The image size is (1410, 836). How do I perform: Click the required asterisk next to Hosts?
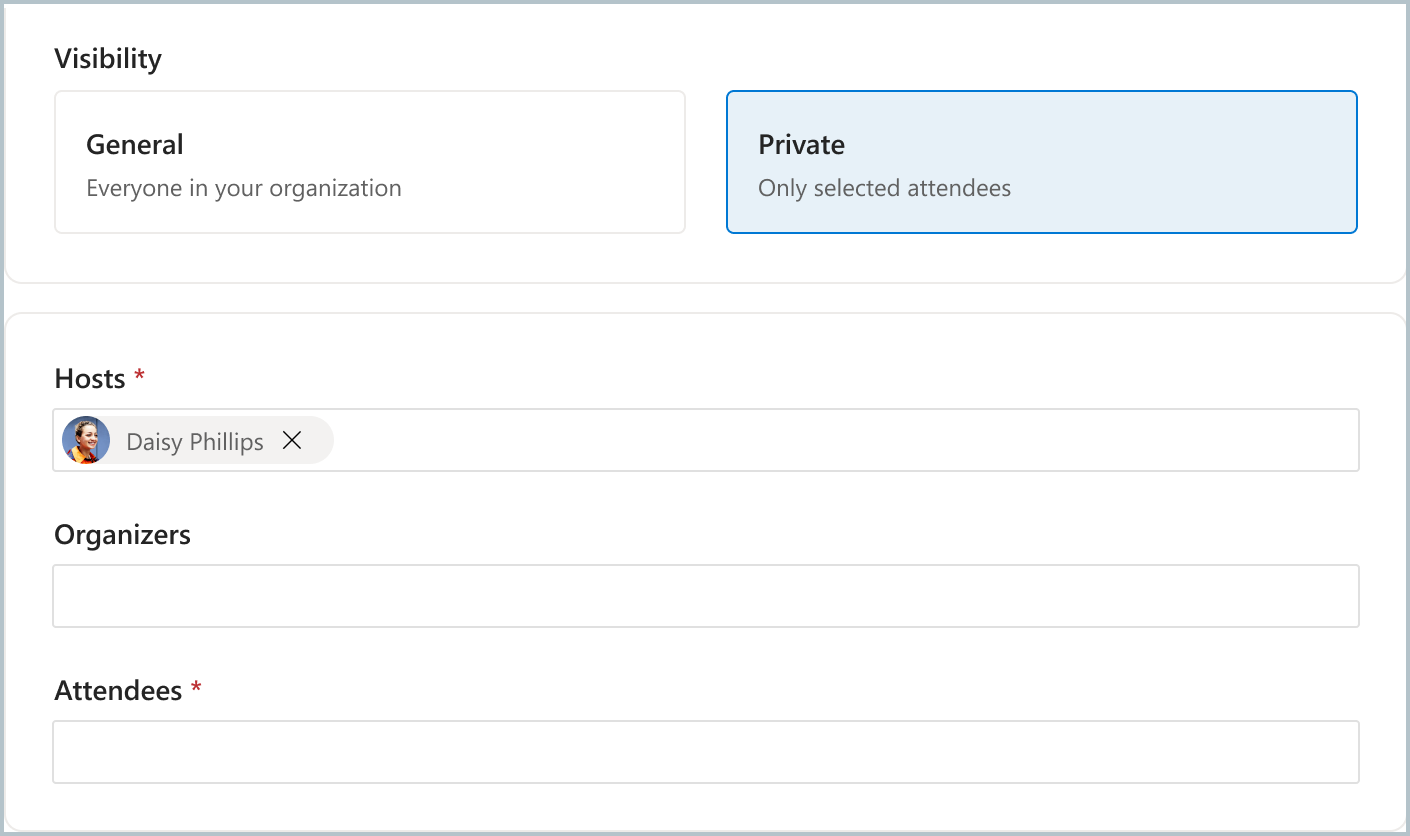pyautogui.click(x=138, y=375)
